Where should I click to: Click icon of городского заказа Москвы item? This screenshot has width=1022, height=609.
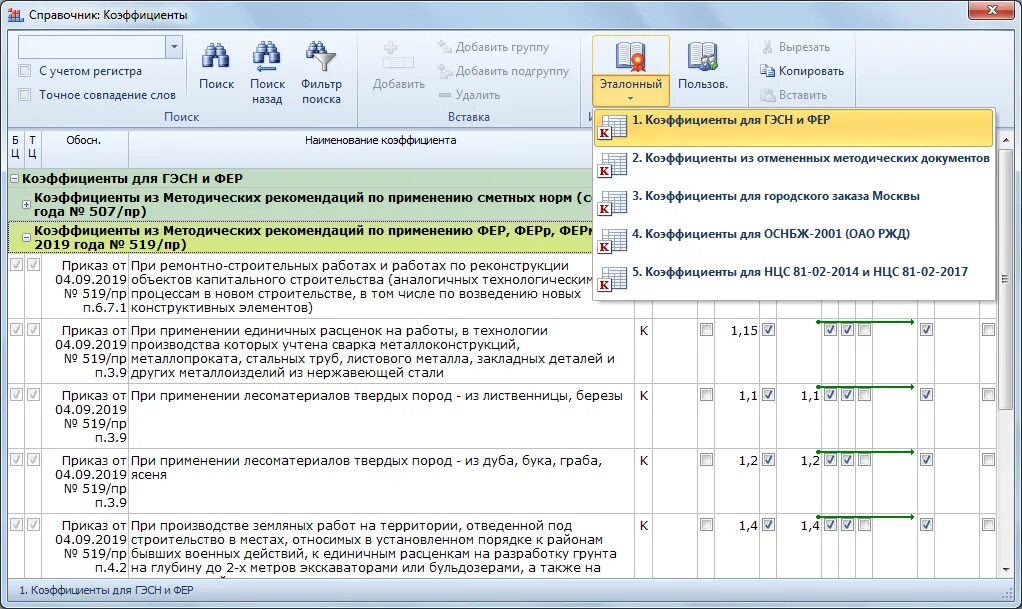click(x=612, y=203)
